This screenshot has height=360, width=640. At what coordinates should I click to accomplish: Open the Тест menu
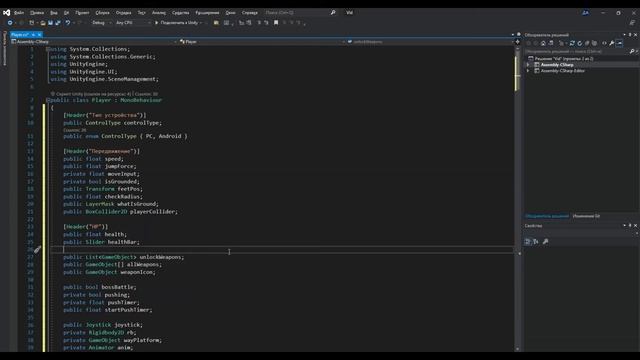click(x=141, y=13)
